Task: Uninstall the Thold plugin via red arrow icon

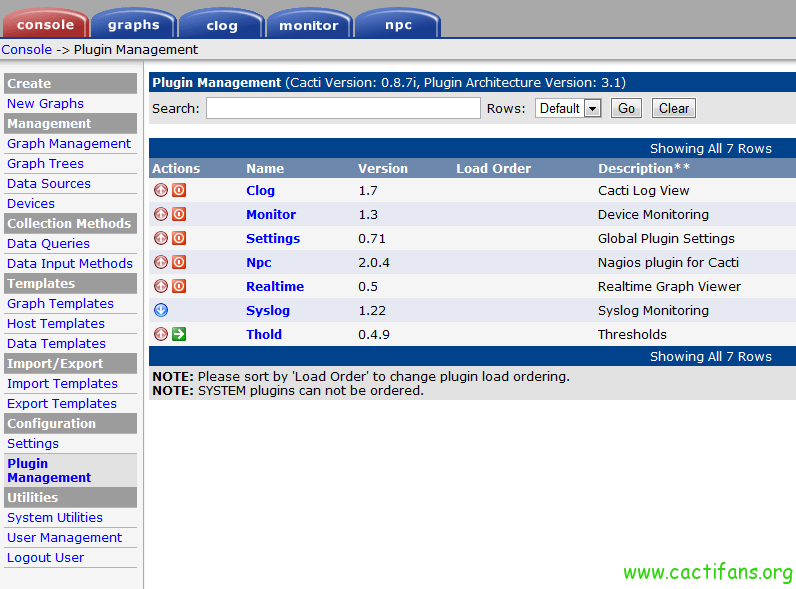Action: pos(161,334)
